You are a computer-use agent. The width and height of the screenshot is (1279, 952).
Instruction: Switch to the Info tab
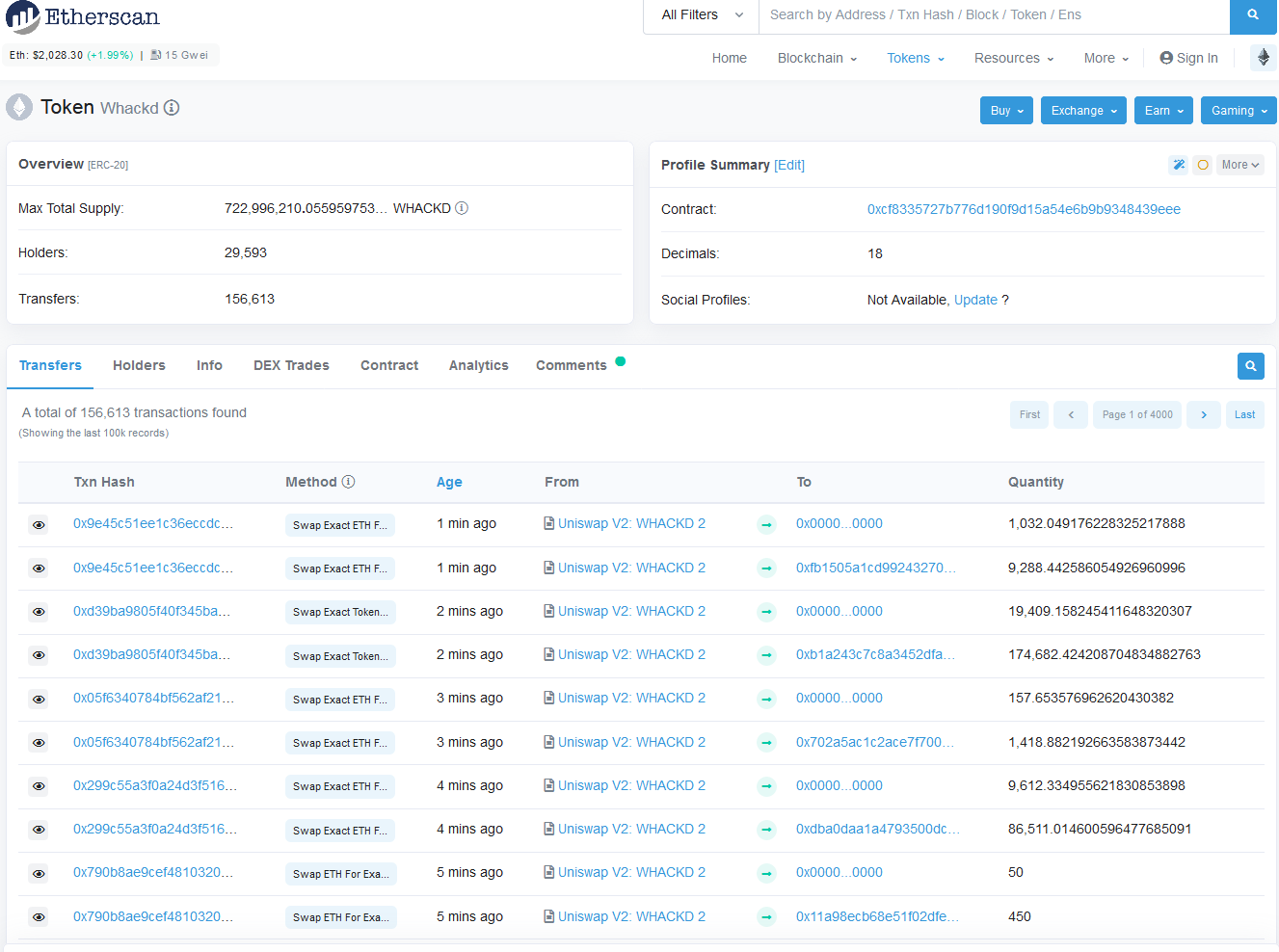pos(209,365)
